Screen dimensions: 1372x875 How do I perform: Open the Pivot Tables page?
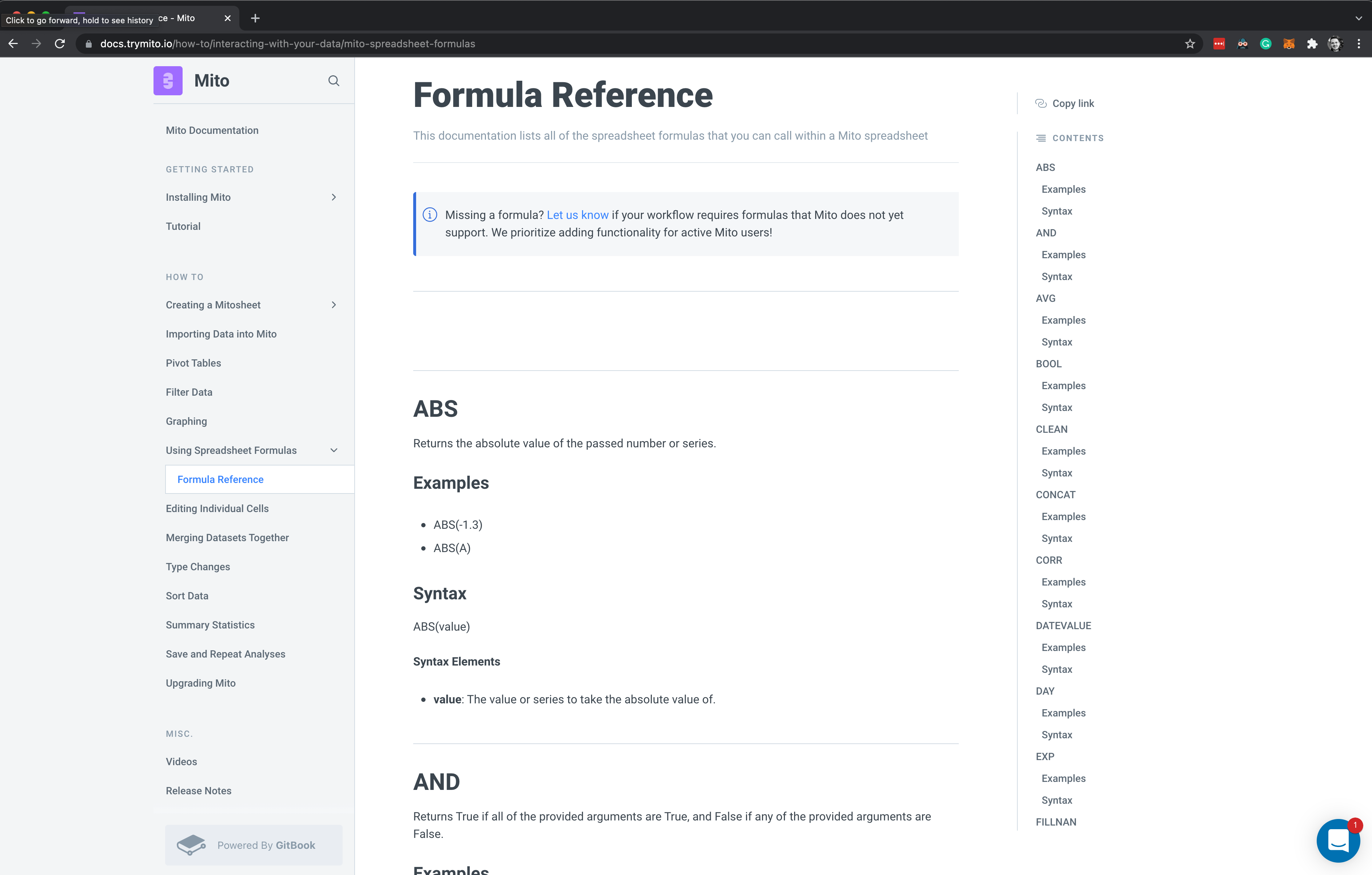(193, 363)
